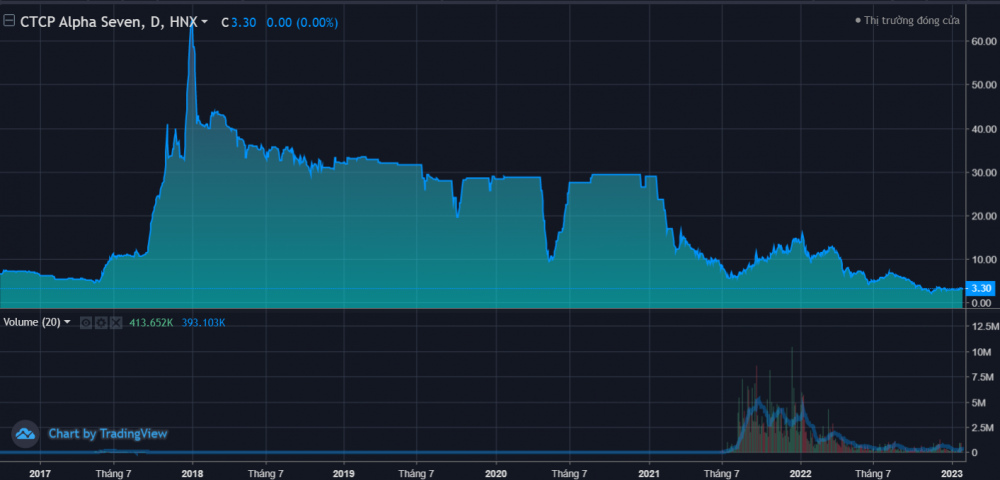Click the 60.00 level on the price scale
This screenshot has height=480, width=1000.
click(x=980, y=42)
